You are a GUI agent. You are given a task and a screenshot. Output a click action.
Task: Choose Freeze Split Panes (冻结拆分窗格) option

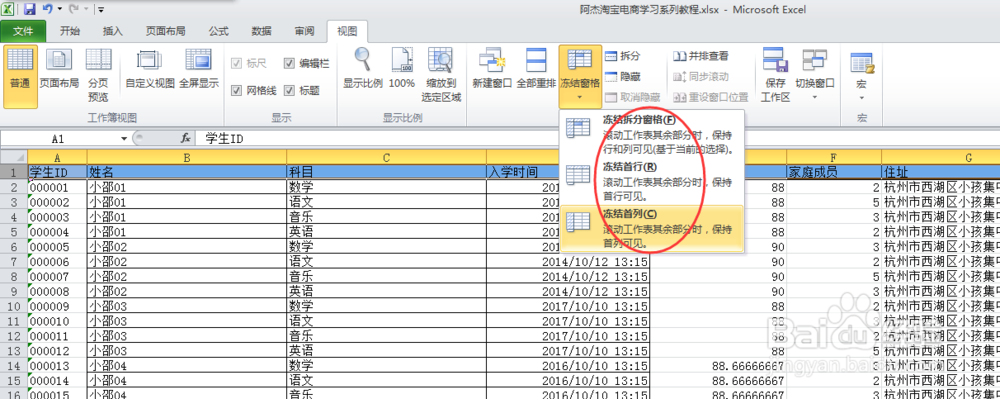(x=652, y=135)
